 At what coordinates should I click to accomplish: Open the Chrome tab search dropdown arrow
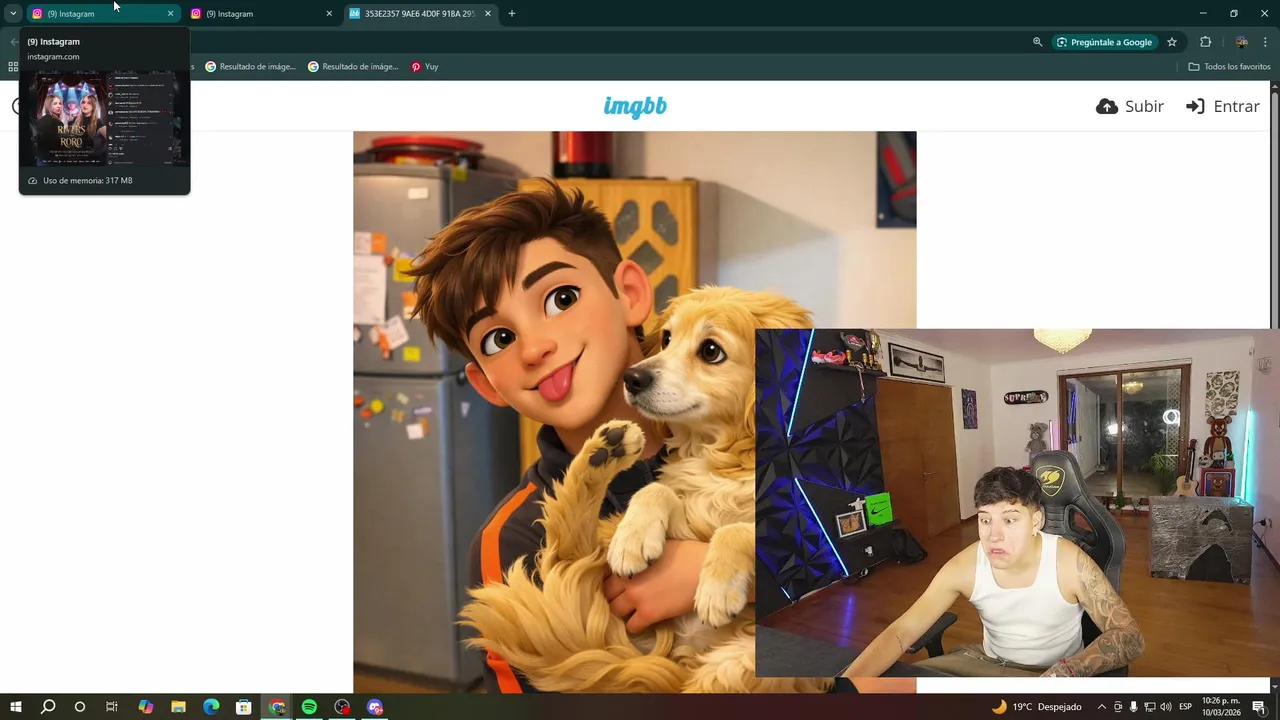coord(13,13)
